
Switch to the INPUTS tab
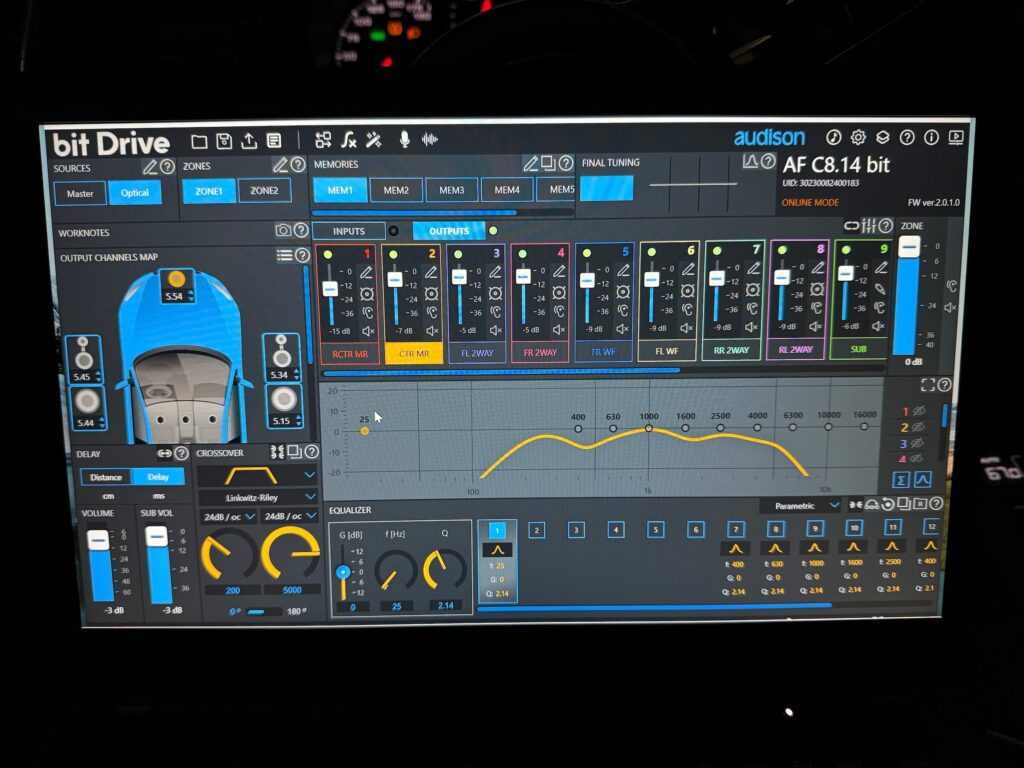tap(349, 231)
